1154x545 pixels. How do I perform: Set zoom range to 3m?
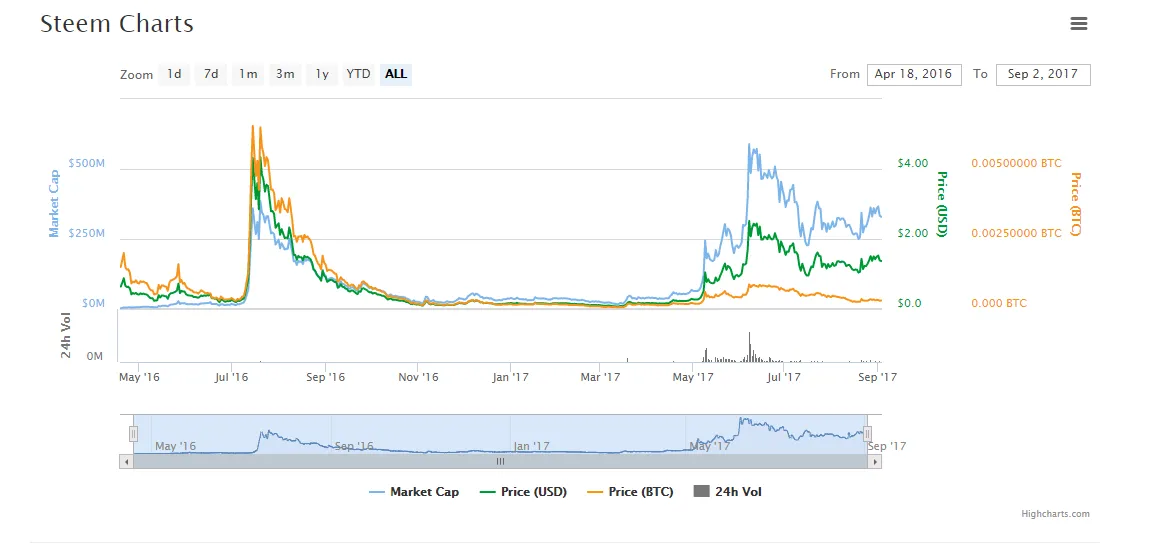(x=285, y=74)
